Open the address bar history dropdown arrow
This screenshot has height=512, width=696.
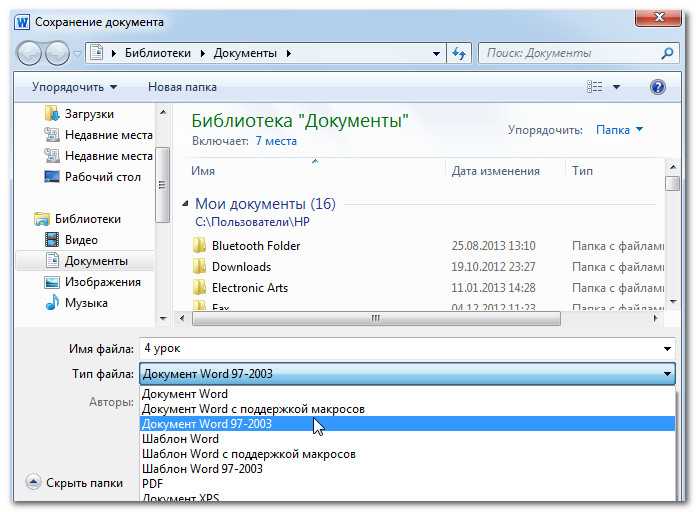pyautogui.click(x=436, y=53)
